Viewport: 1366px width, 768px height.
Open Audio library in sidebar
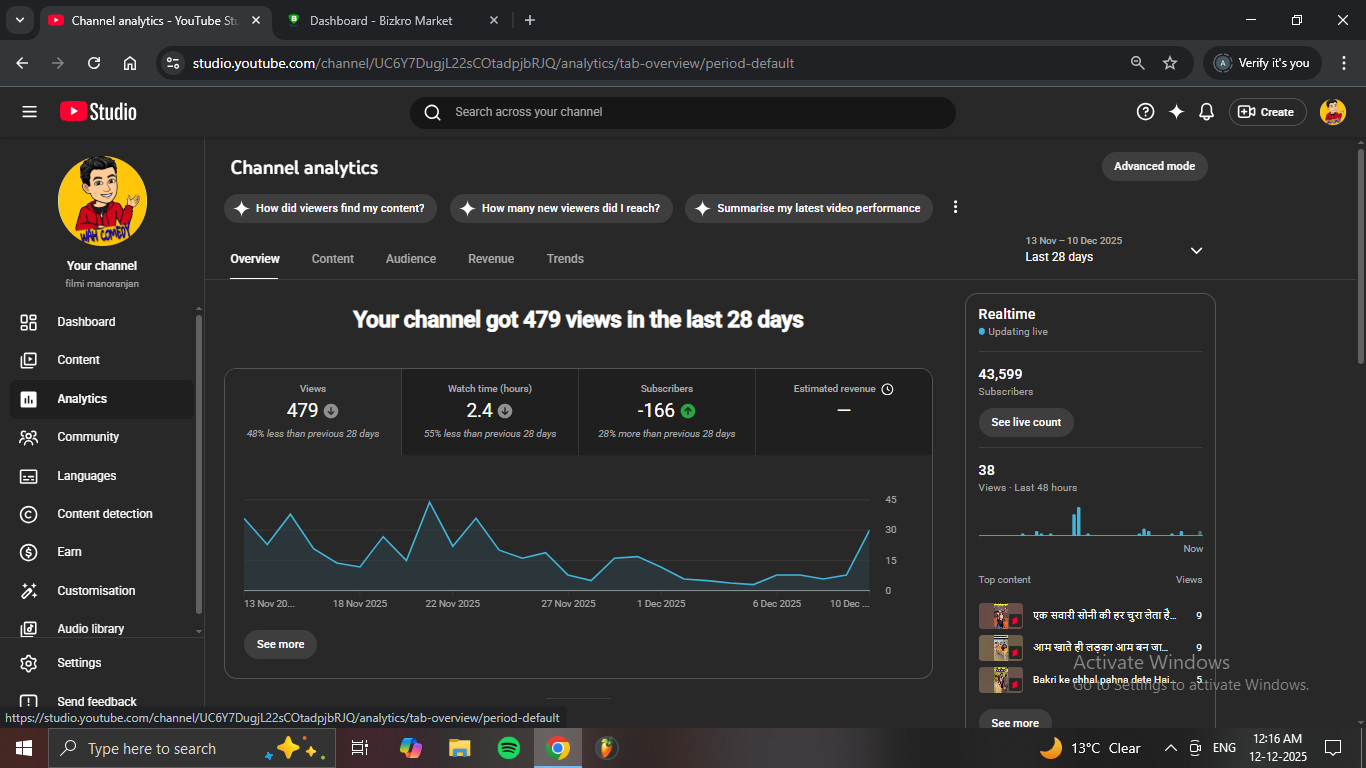point(91,629)
